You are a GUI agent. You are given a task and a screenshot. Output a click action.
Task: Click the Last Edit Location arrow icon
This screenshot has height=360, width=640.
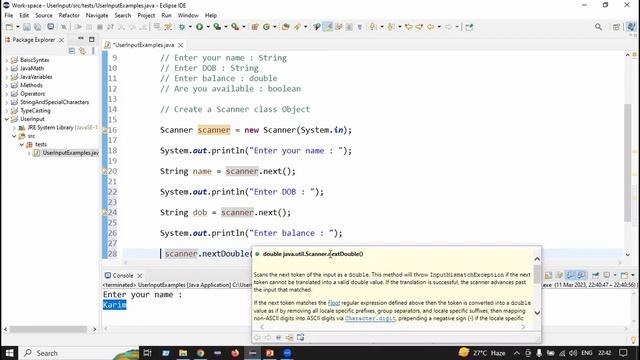tap(409, 27)
